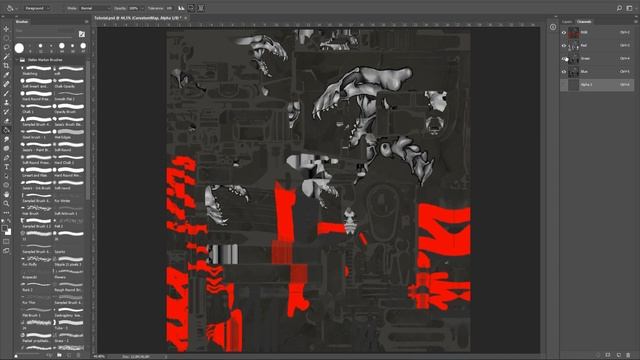Toggle visibility of the Red channel
Image resolution: width=640 pixels, height=360 pixels.
click(564, 45)
